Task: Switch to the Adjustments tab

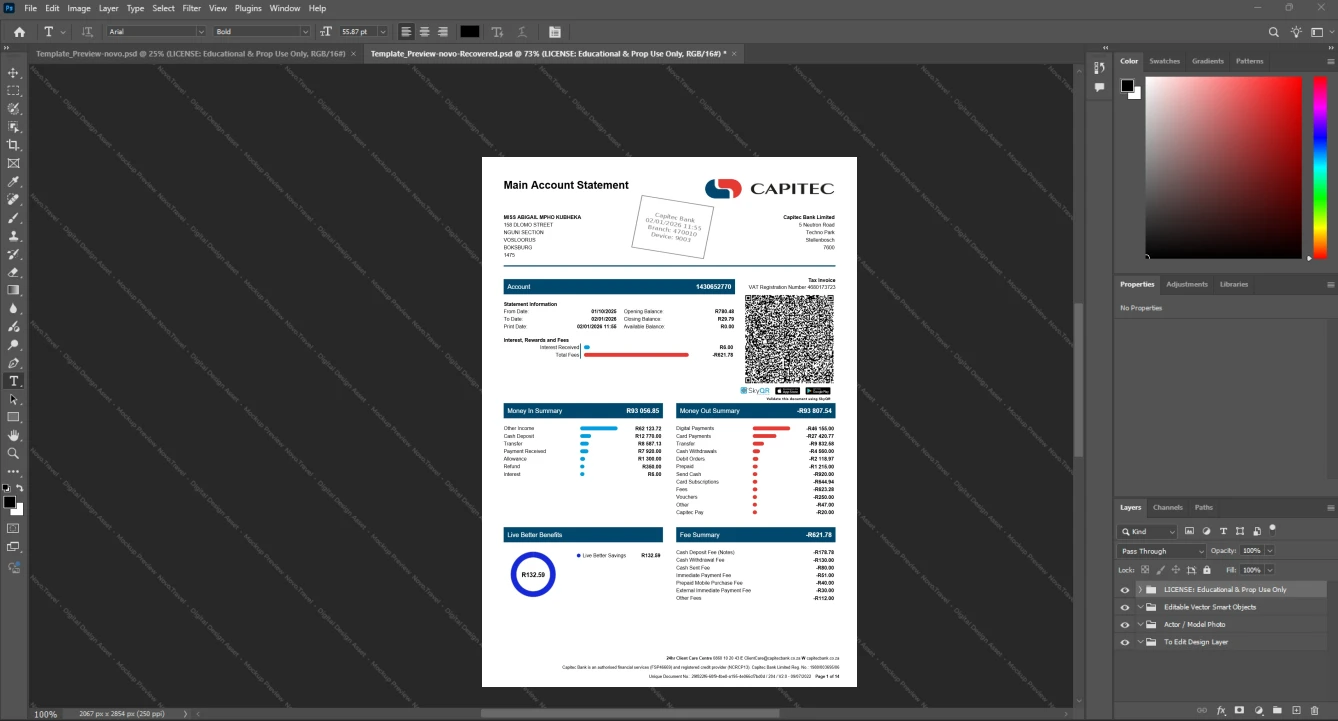Action: coord(1187,284)
